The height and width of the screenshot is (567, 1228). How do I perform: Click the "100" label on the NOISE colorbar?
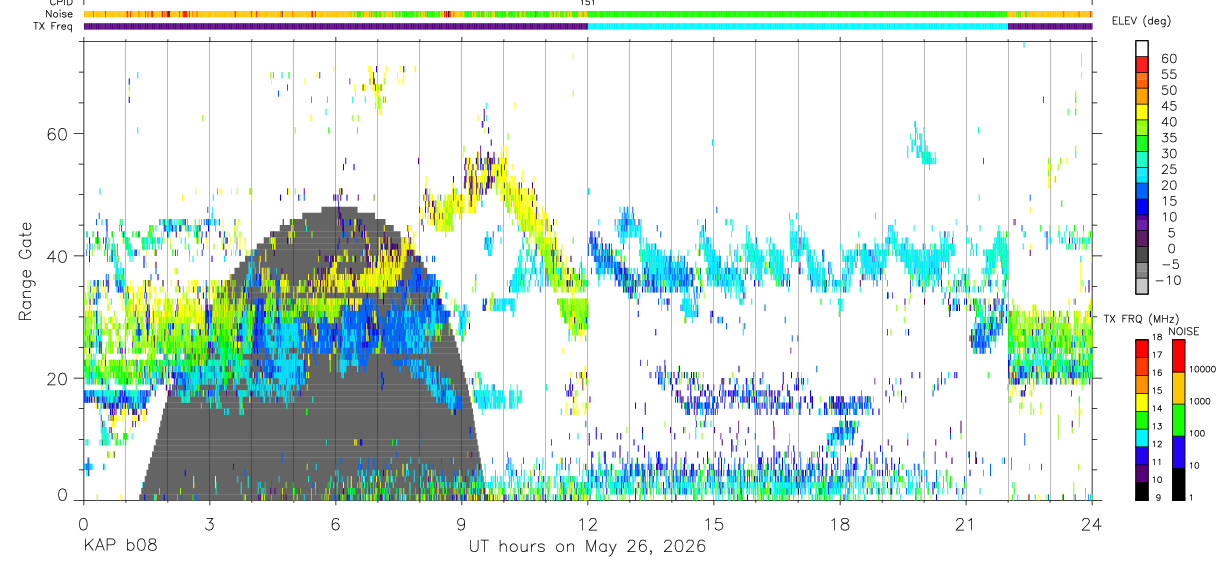[x=1196, y=434]
